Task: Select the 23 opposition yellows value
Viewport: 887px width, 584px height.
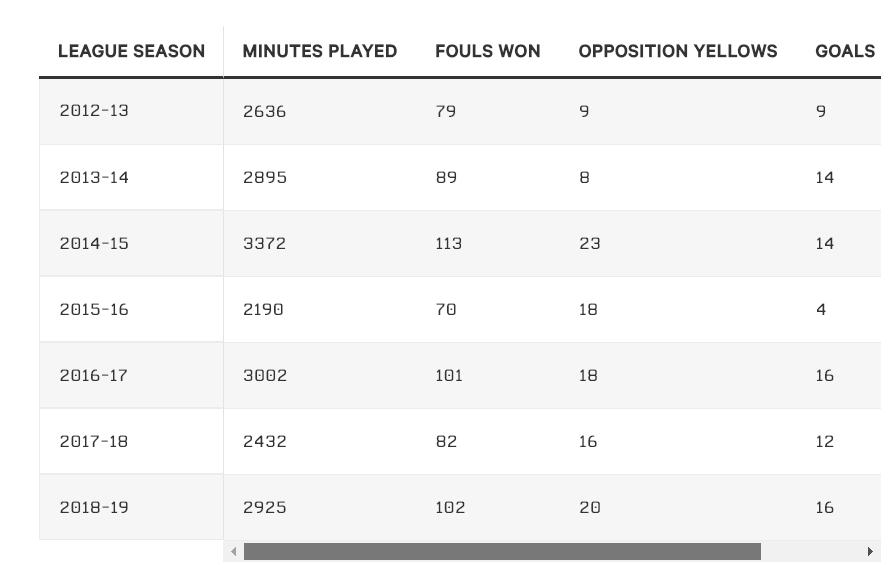Action: click(589, 243)
